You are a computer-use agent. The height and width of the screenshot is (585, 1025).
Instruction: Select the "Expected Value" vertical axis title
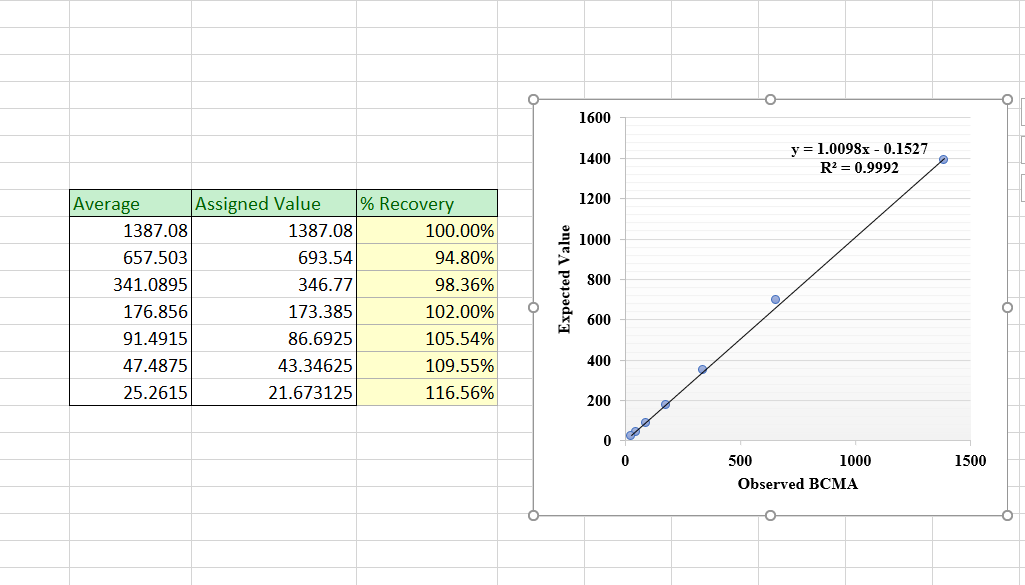pos(565,280)
